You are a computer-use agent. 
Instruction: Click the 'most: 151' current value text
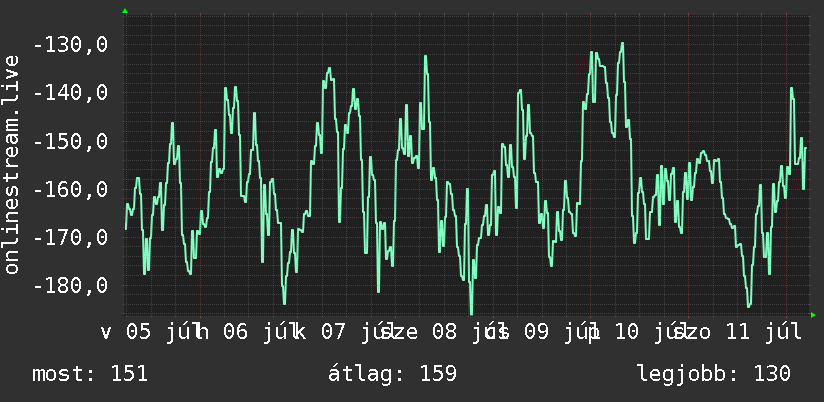point(90,374)
